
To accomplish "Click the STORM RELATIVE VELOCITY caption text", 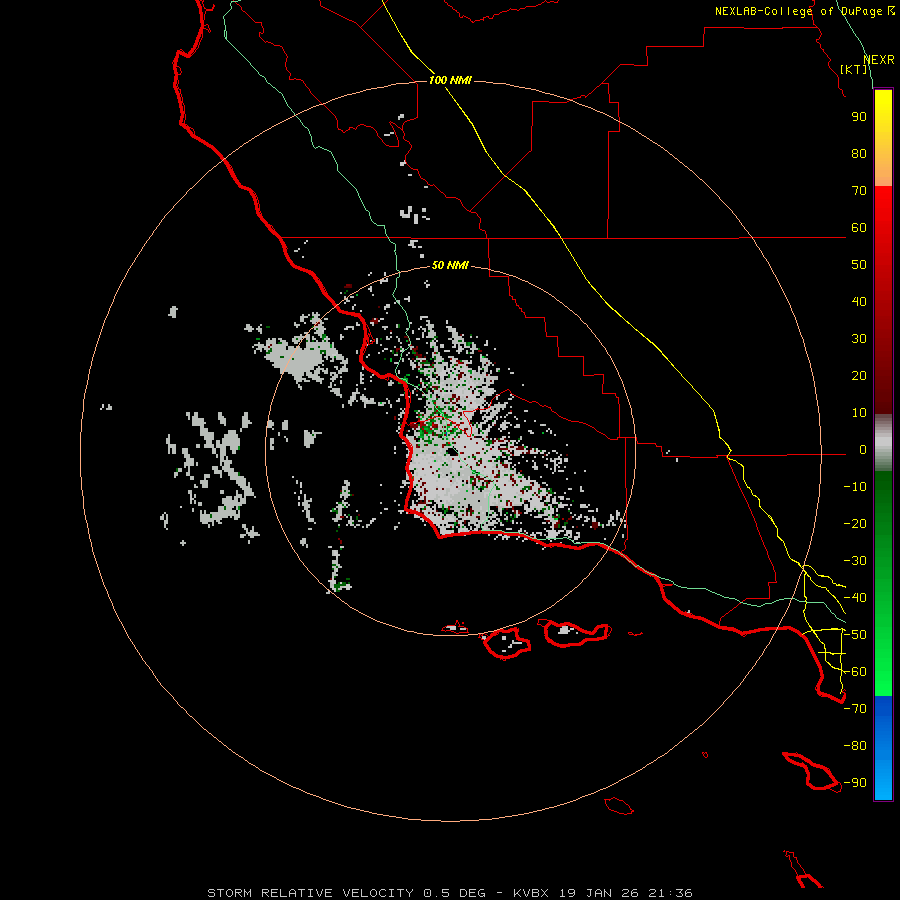I will pos(312,893).
